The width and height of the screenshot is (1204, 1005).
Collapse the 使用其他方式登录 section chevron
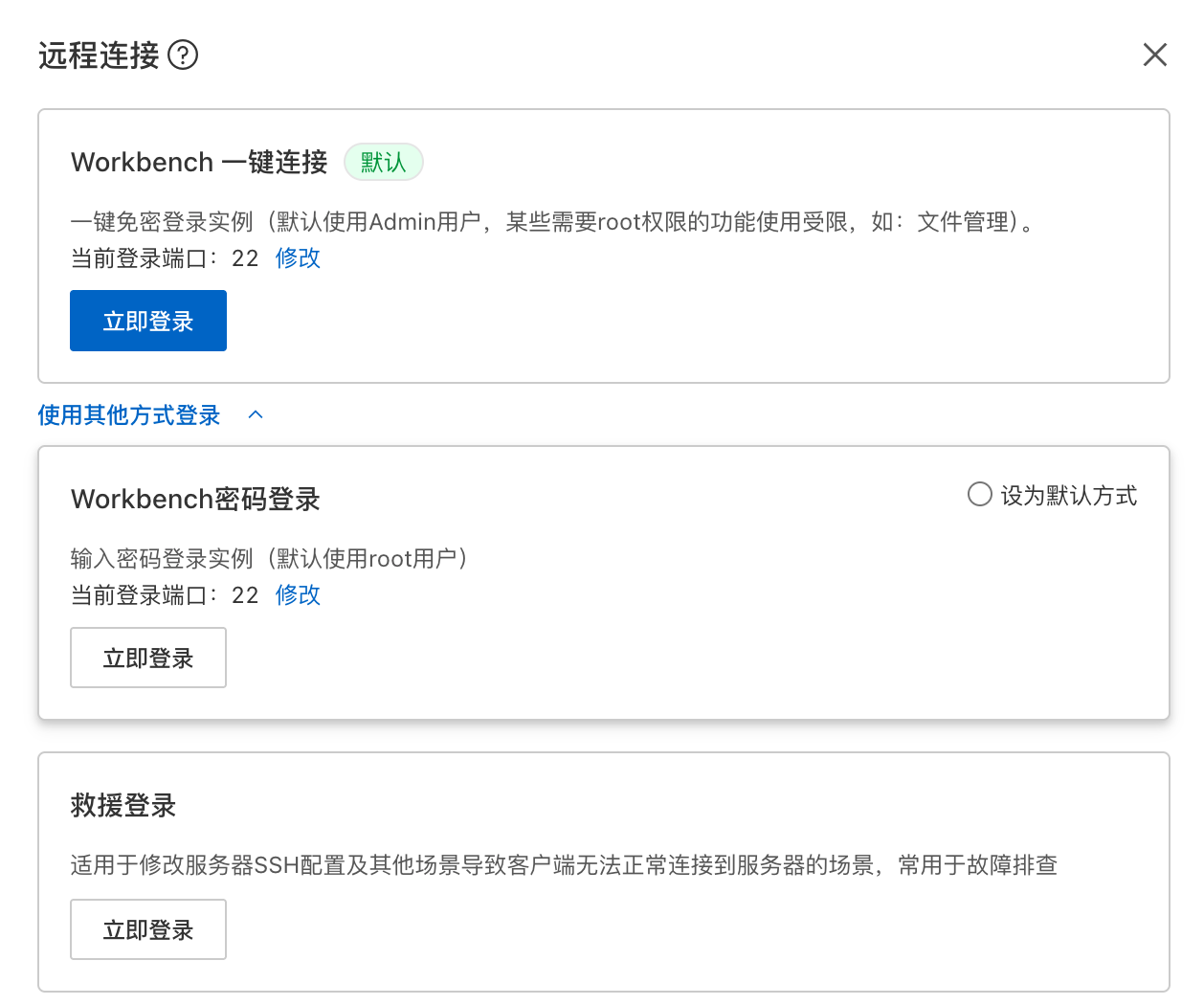click(255, 414)
